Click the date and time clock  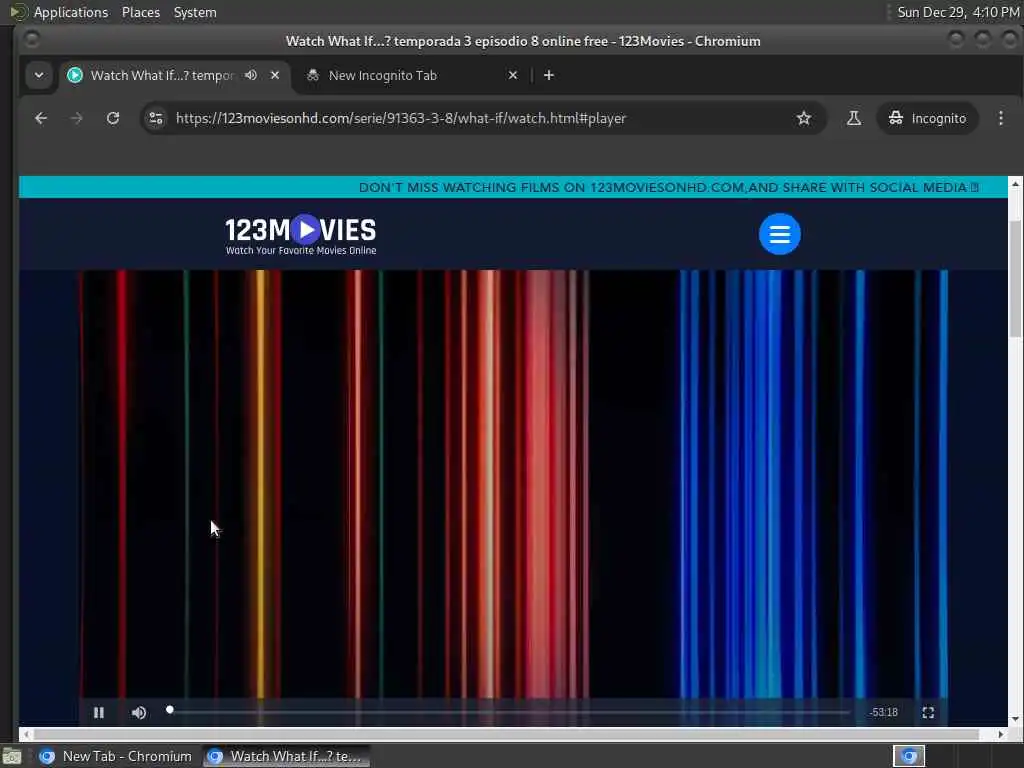coord(958,12)
